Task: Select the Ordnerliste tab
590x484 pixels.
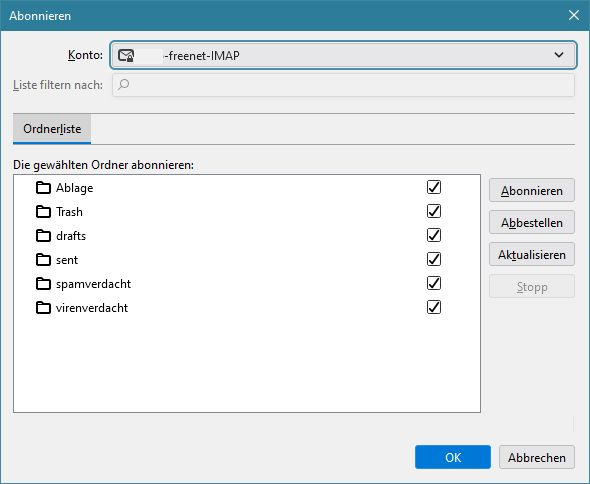Action: (x=52, y=129)
